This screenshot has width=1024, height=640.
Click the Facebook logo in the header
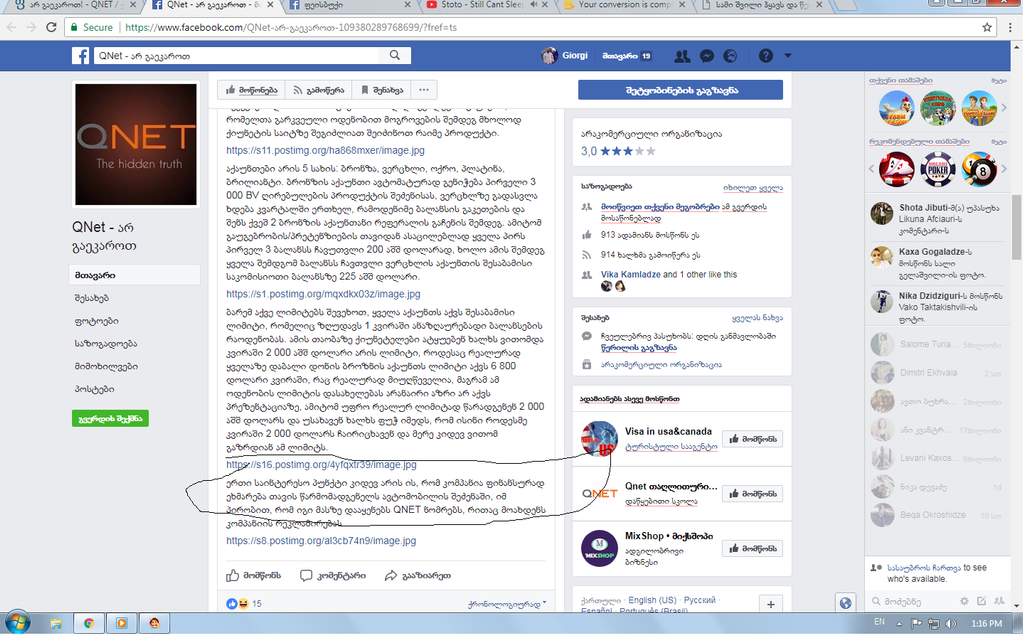click(80, 56)
